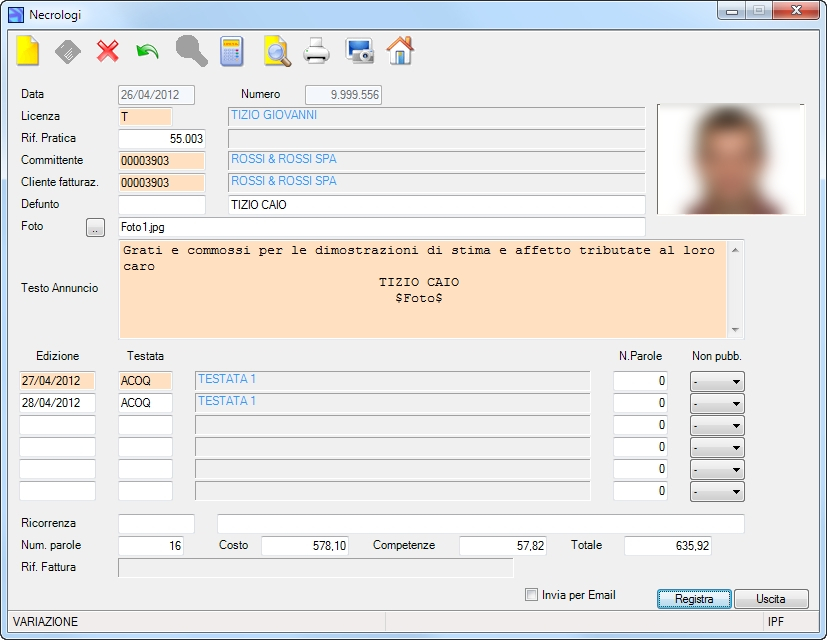This screenshot has width=827, height=640.
Task: Open Non pubb. dropdown for 27/04/2012 row
Action: click(x=717, y=381)
